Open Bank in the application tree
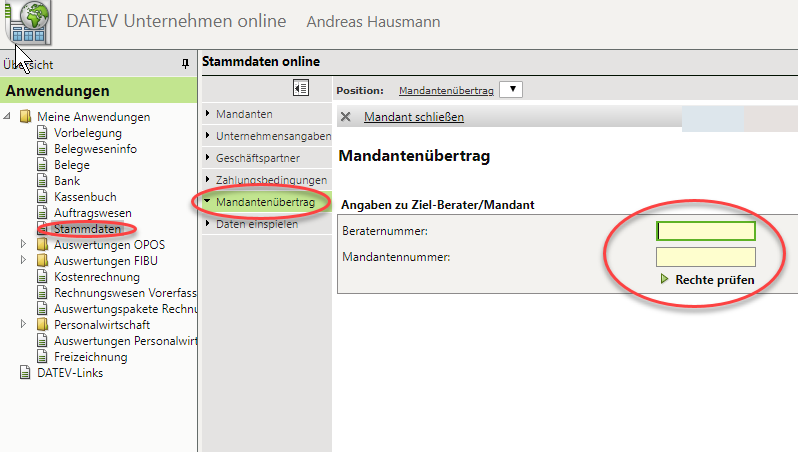This screenshot has height=452, width=798. pyautogui.click(x=67, y=181)
